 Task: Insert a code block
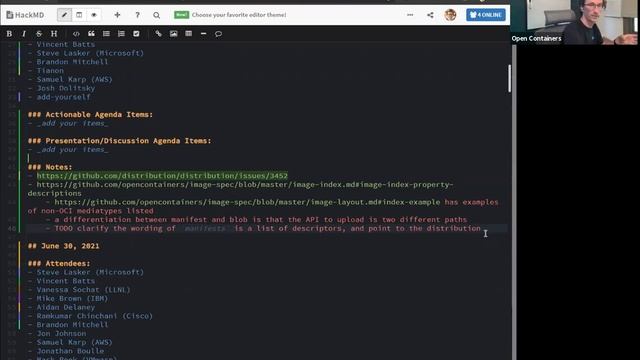76,34
